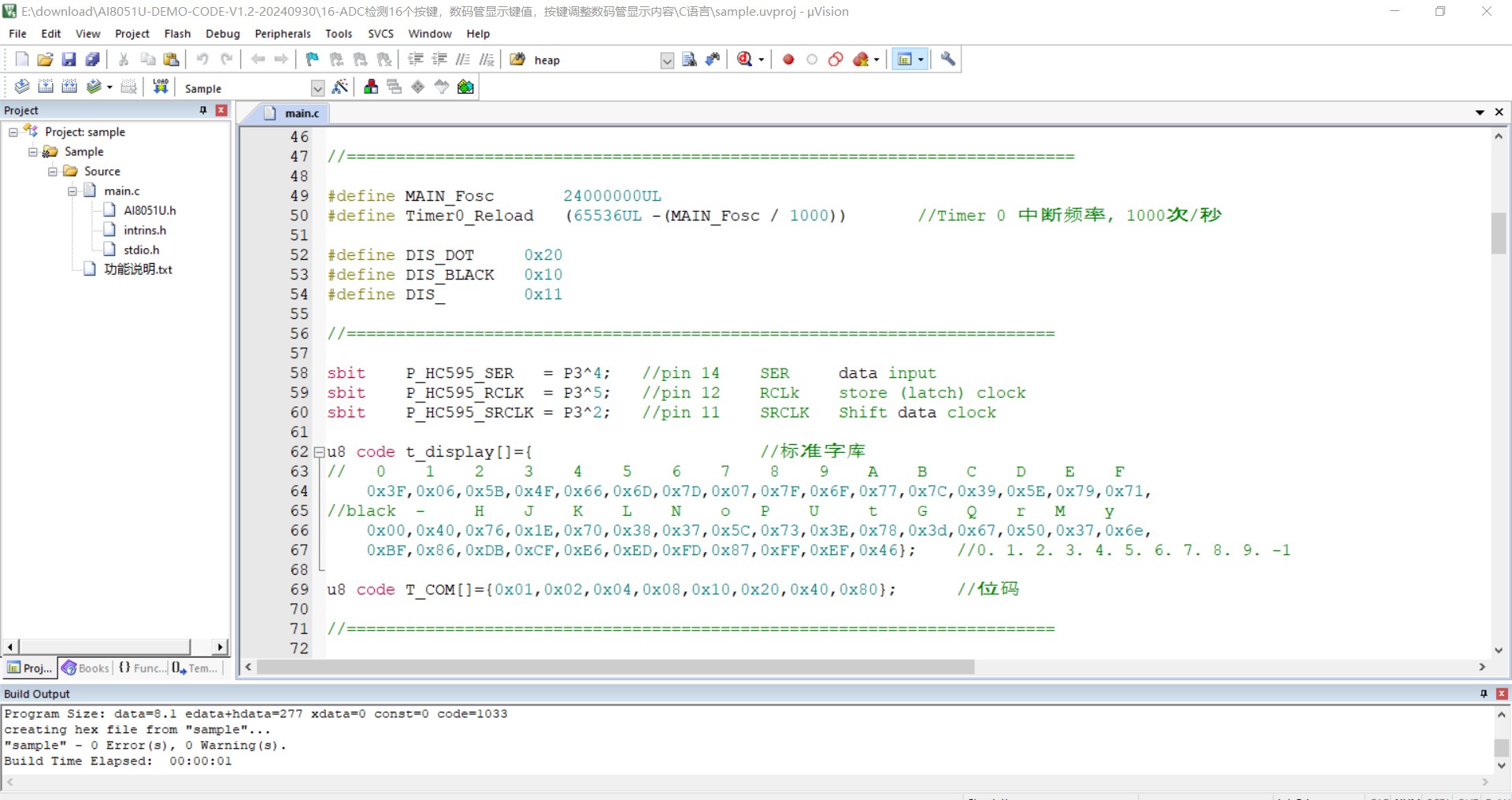The height and width of the screenshot is (800, 1512).
Task: Rebuild all target files with the Rebuild icon
Action: tap(69, 87)
